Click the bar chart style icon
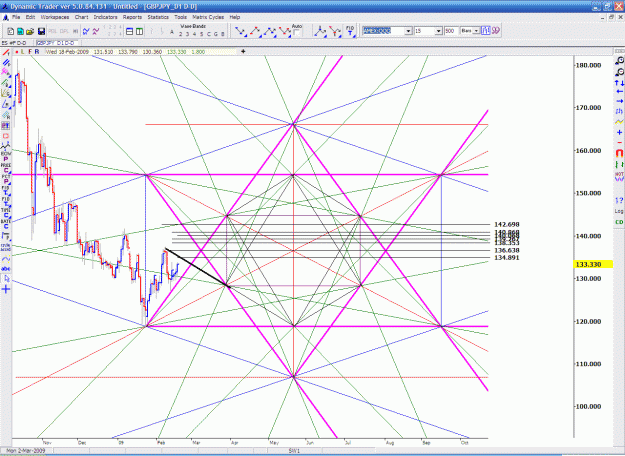This screenshot has height=456, width=625. point(485,31)
